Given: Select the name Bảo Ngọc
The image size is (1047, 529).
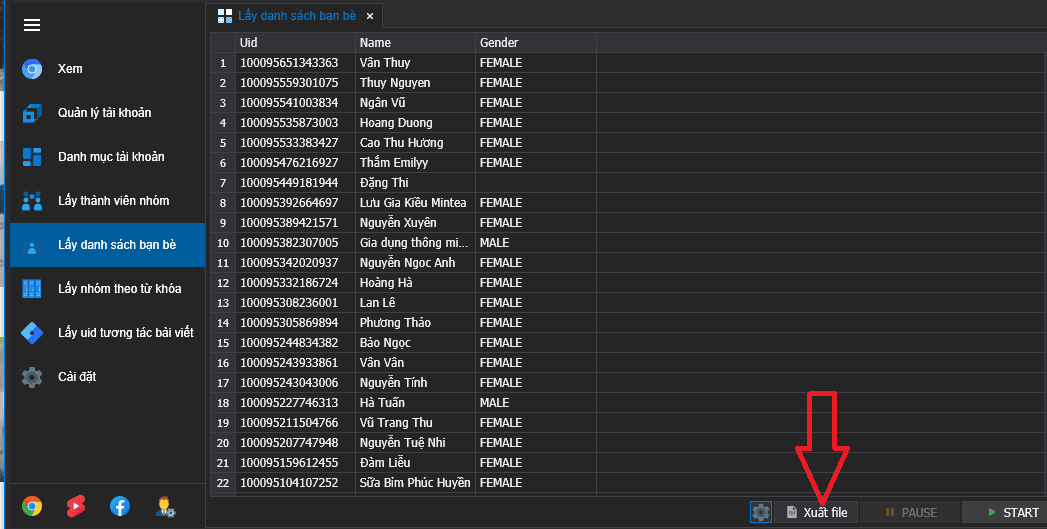Looking at the screenshot, I should click(385, 343).
